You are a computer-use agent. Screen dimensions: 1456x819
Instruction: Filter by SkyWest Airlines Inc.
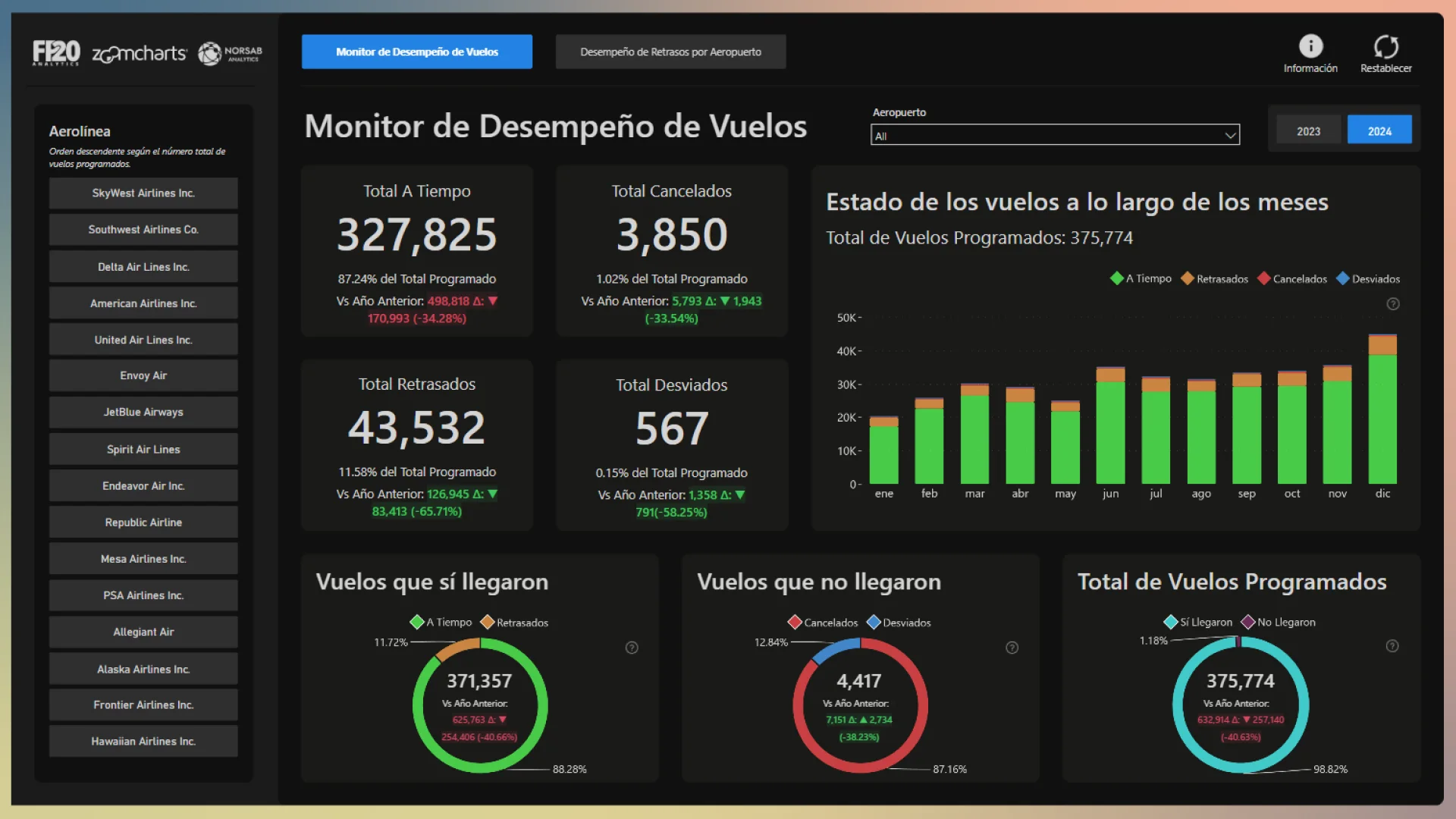pos(143,193)
